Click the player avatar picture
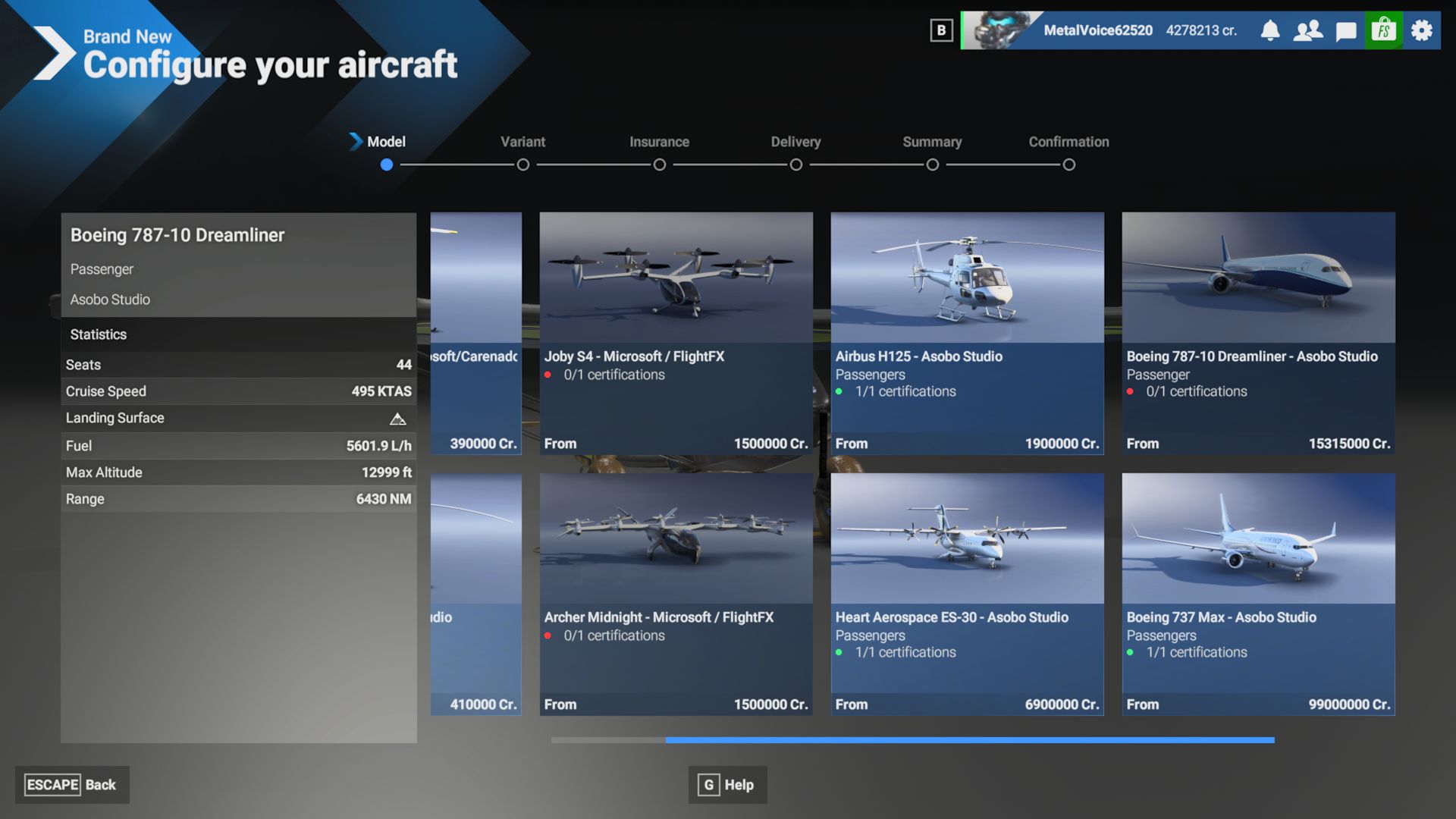 pos(999,30)
